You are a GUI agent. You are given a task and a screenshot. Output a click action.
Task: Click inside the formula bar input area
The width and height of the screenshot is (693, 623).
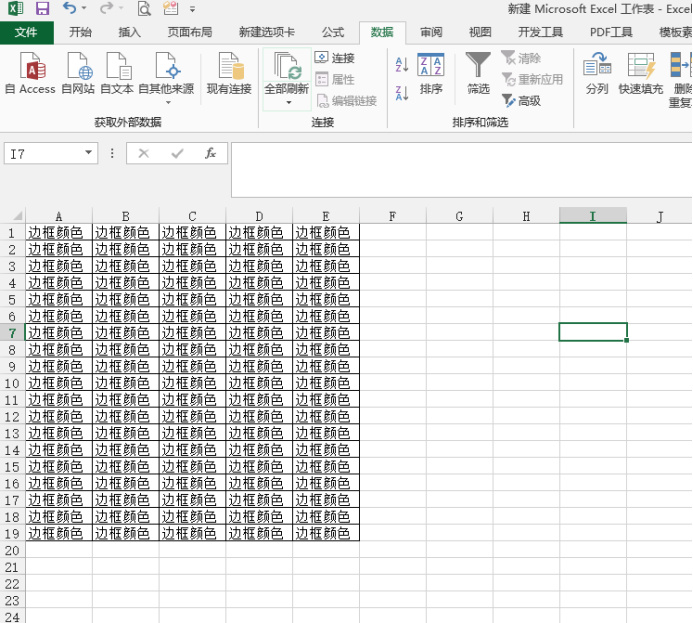point(461,170)
